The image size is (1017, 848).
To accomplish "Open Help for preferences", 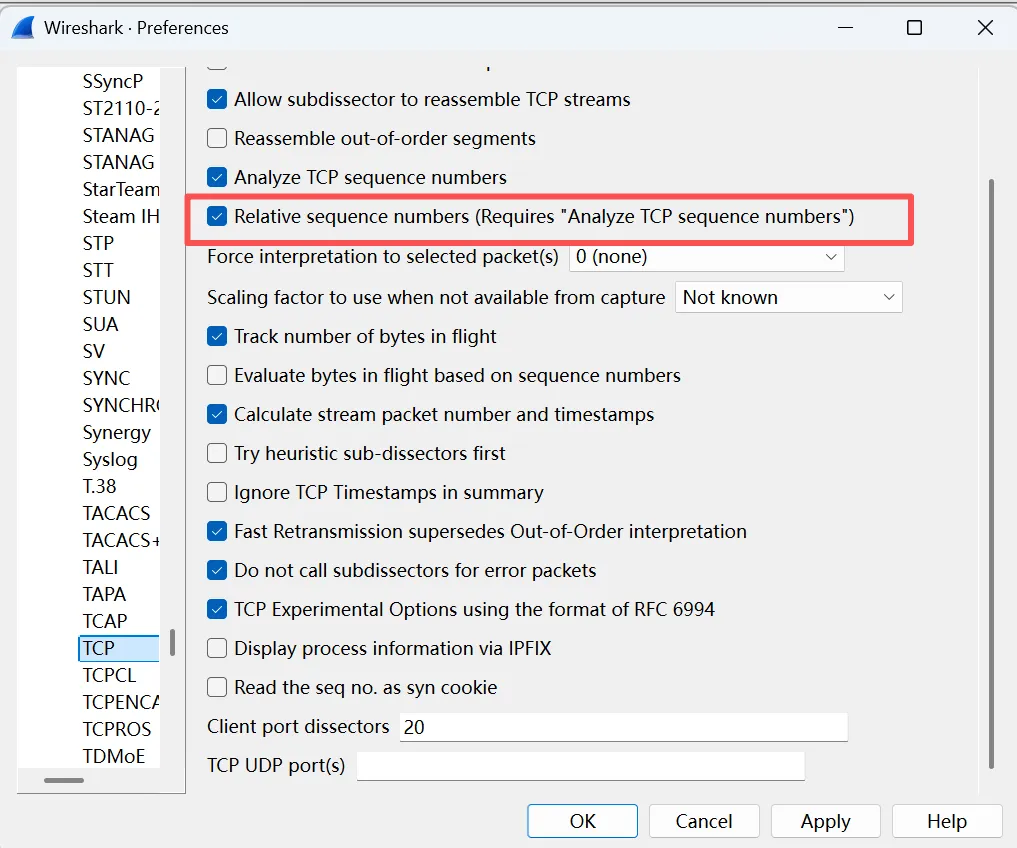I will coord(946,821).
